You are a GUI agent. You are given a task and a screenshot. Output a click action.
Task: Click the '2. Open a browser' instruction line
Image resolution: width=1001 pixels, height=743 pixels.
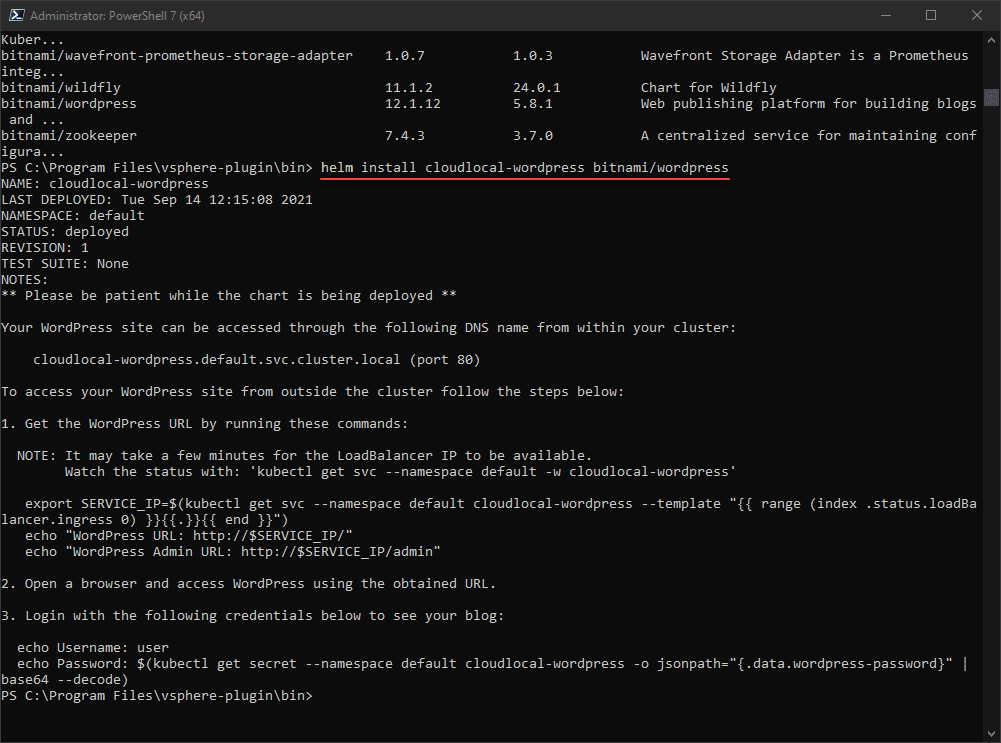(248, 583)
